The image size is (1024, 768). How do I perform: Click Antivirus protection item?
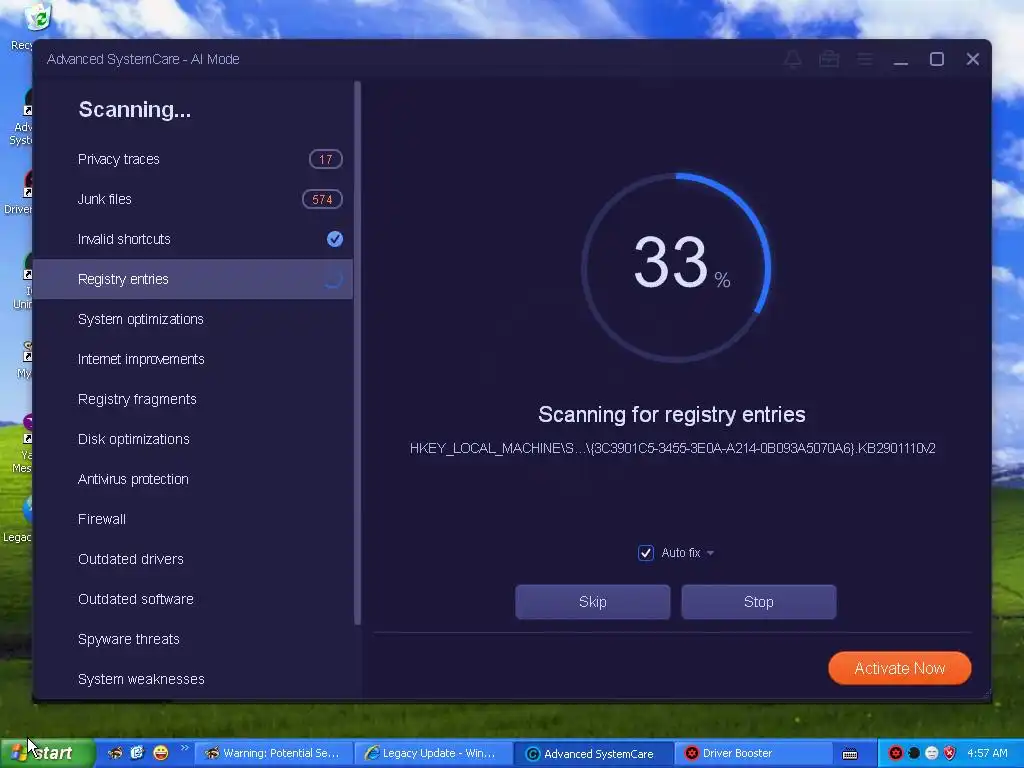tap(193, 479)
